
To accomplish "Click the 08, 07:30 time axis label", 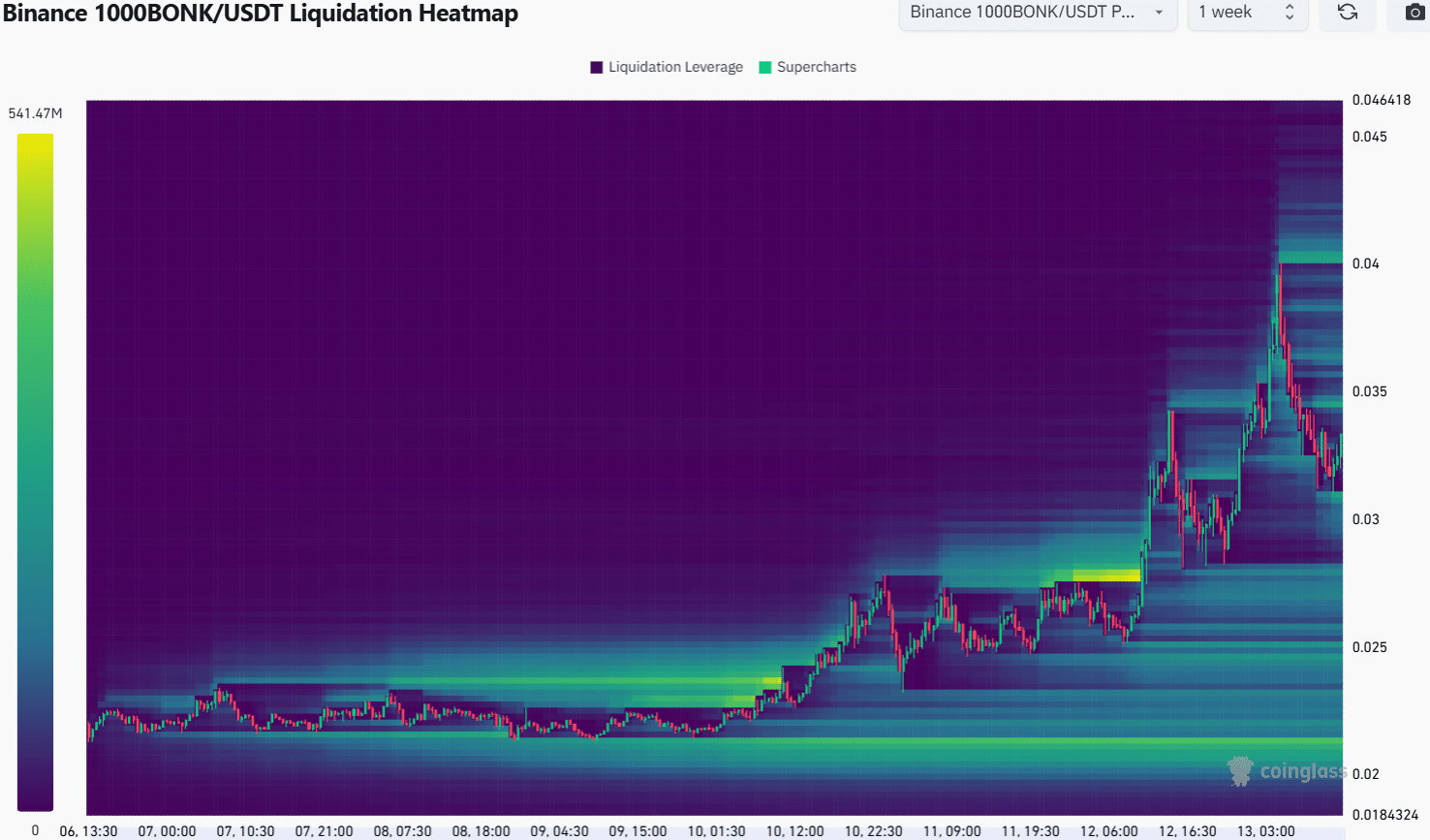I will (x=402, y=831).
